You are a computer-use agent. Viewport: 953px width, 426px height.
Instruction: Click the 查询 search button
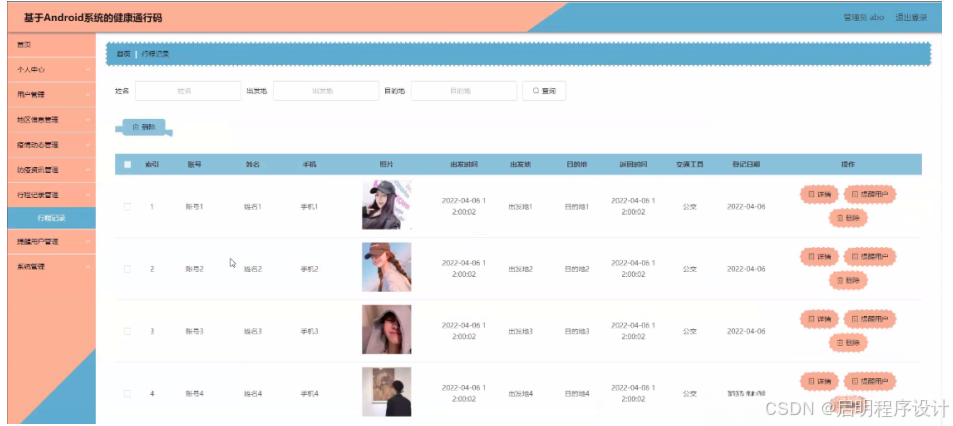click(544, 91)
